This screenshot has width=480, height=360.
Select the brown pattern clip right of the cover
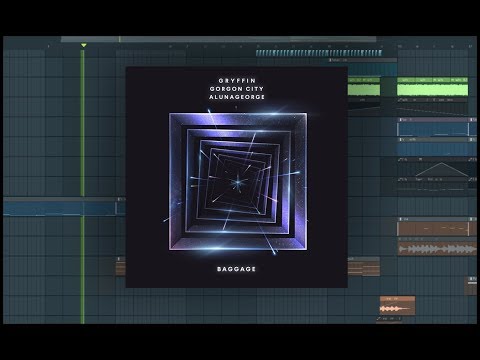point(364,266)
